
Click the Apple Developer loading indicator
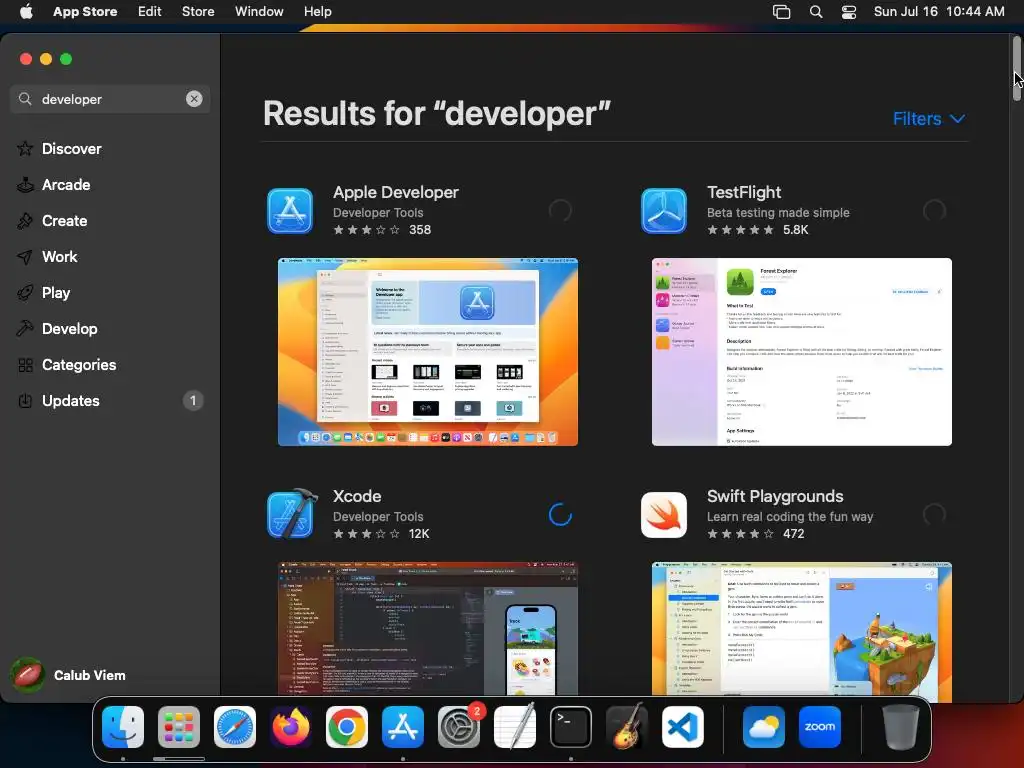click(560, 210)
